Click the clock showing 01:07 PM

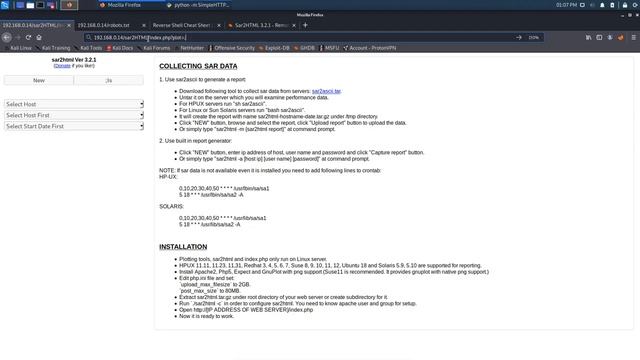click(566, 5)
